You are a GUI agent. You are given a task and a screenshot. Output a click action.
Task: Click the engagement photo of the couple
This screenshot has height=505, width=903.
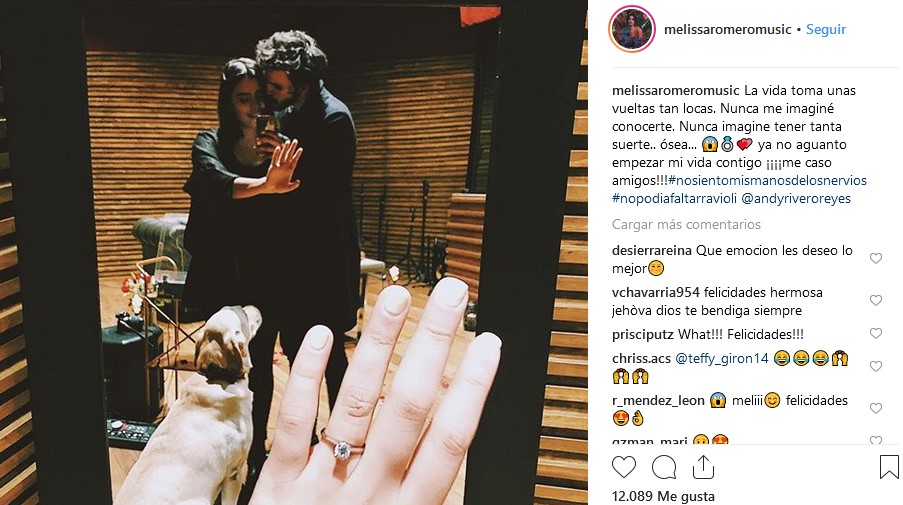click(x=294, y=252)
